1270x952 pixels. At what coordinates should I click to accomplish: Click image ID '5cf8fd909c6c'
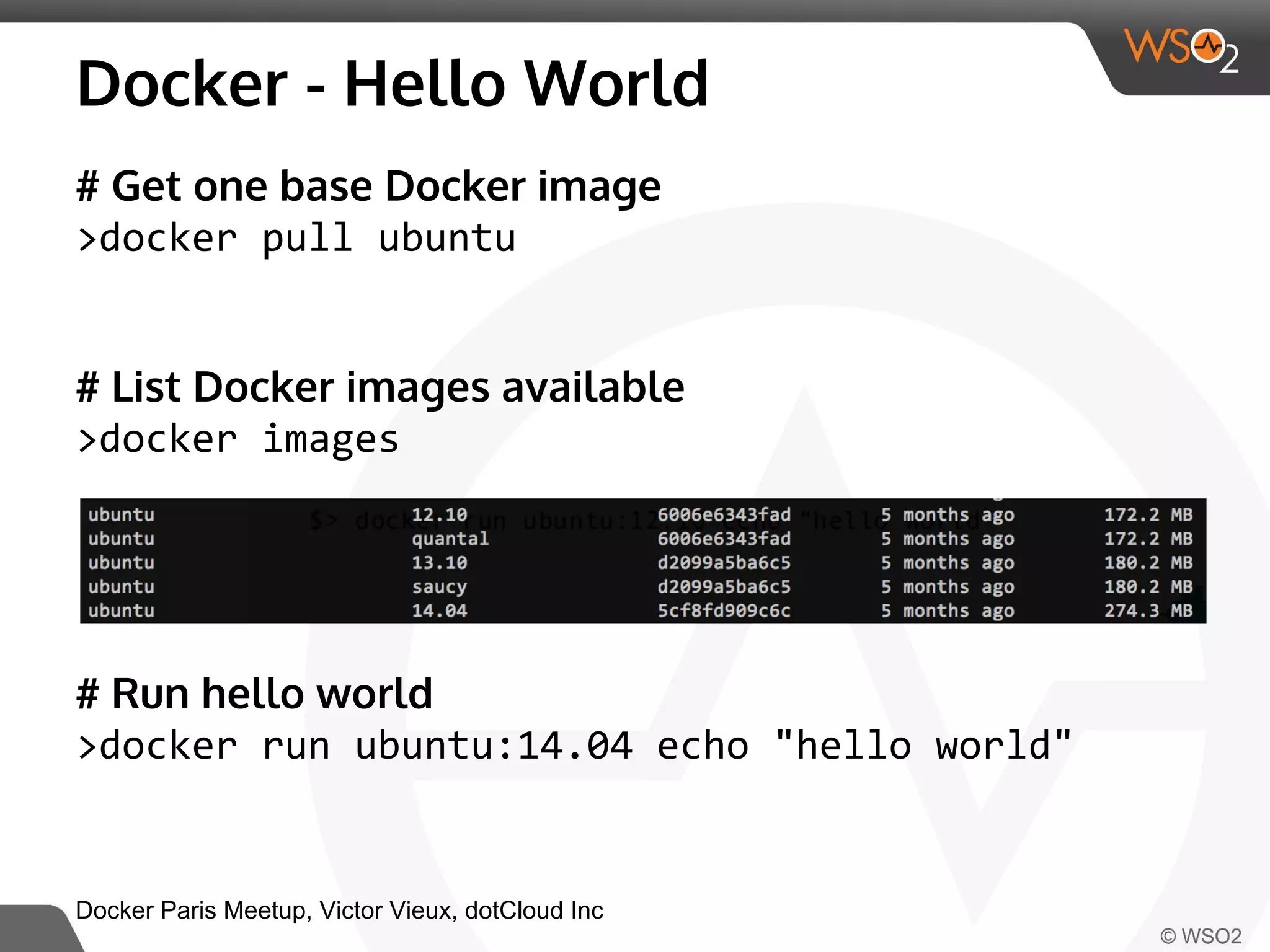click(724, 611)
